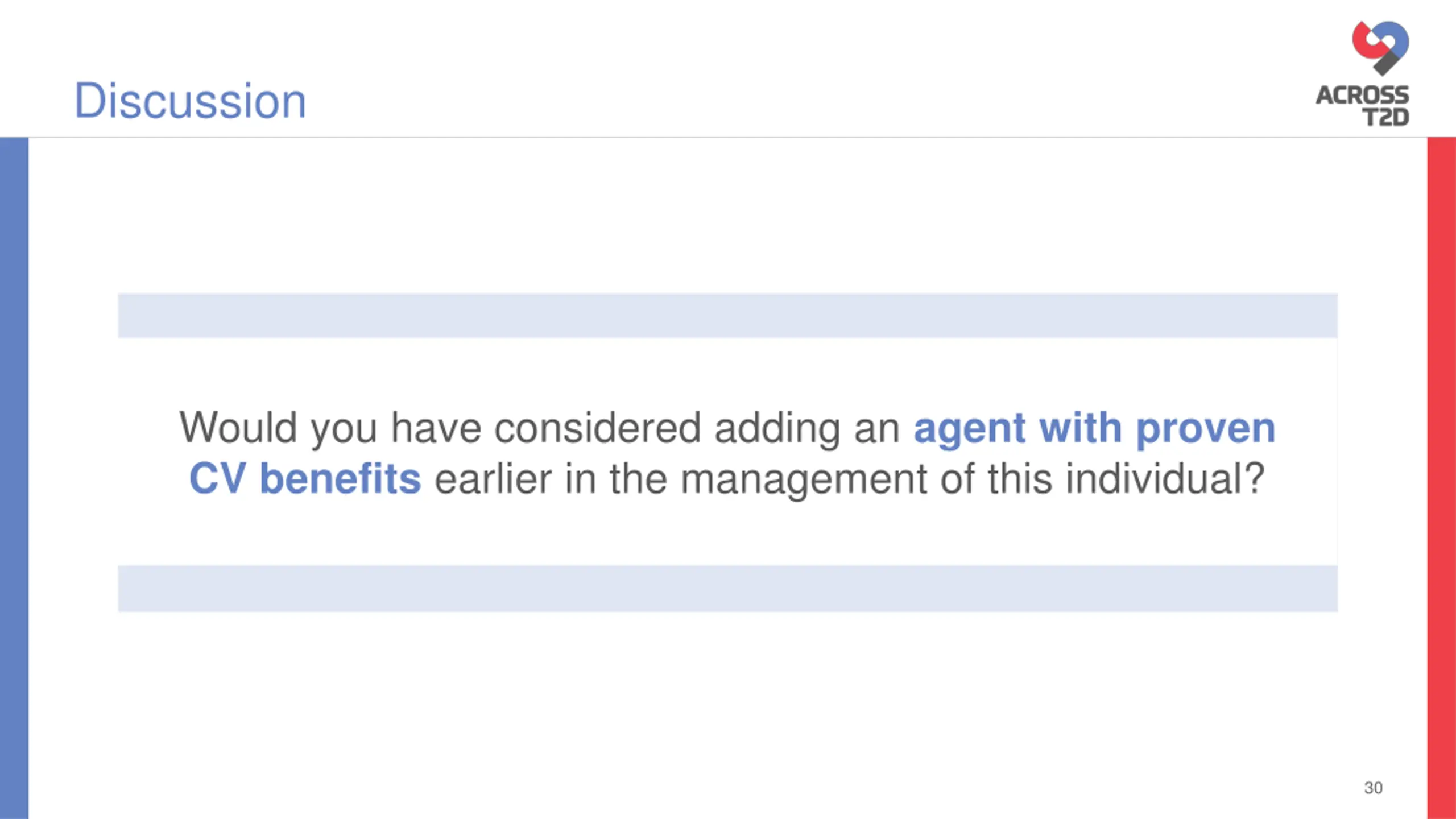Click the blue vertical bar on the left edge
The height and width of the screenshot is (819, 1456).
(14, 478)
